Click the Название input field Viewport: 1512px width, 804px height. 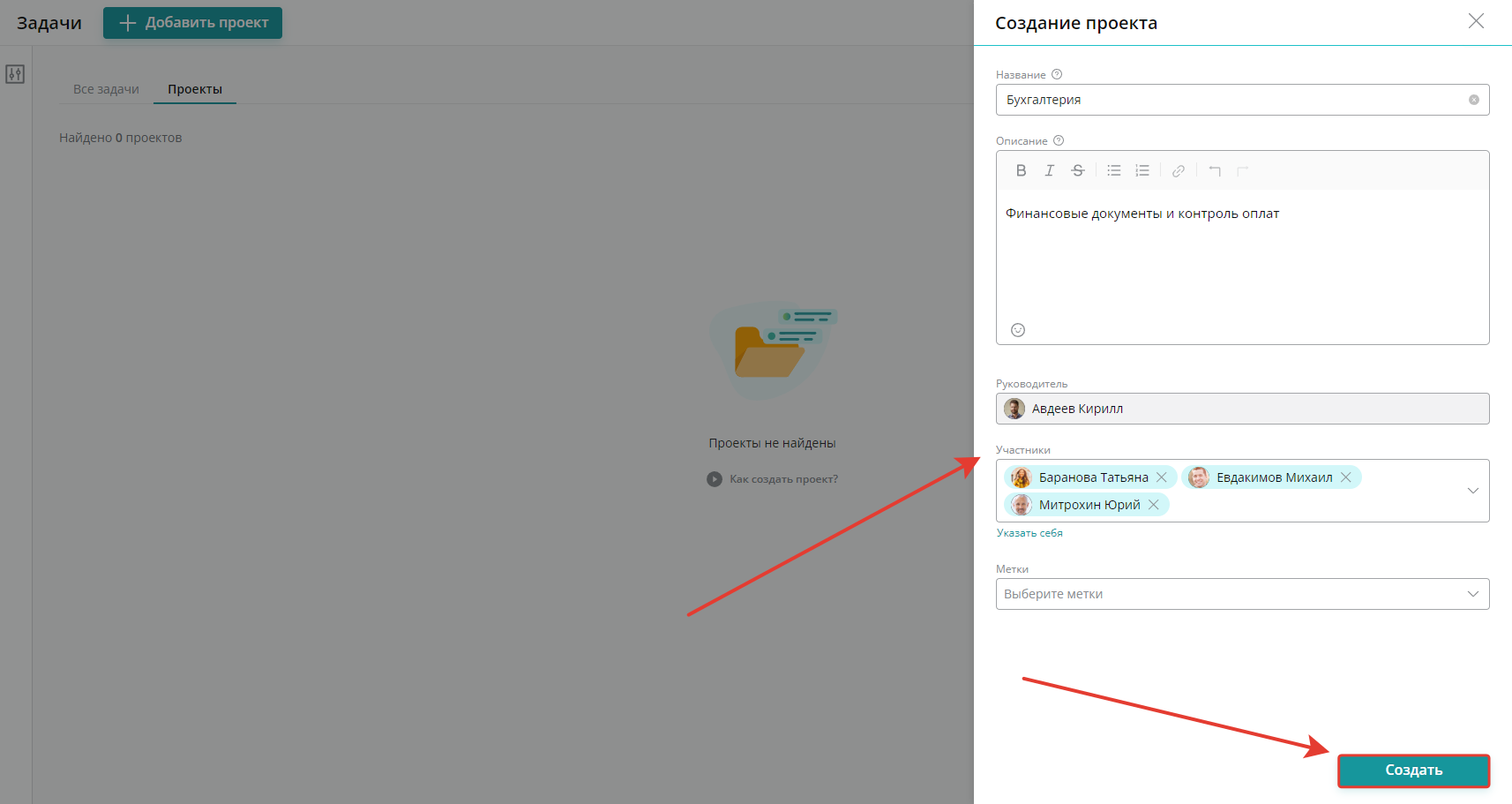pyautogui.click(x=1242, y=100)
